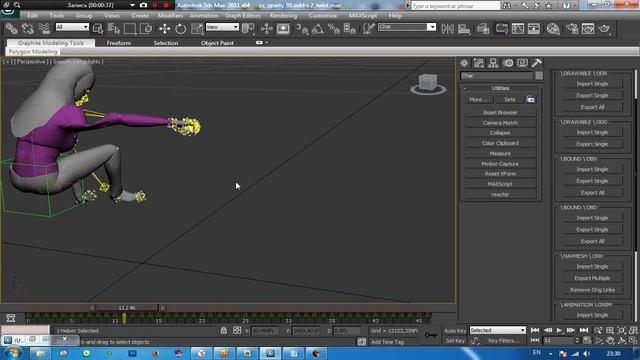Toggle Angle Snap
This screenshot has height=360, width=640.
pos(318,29)
